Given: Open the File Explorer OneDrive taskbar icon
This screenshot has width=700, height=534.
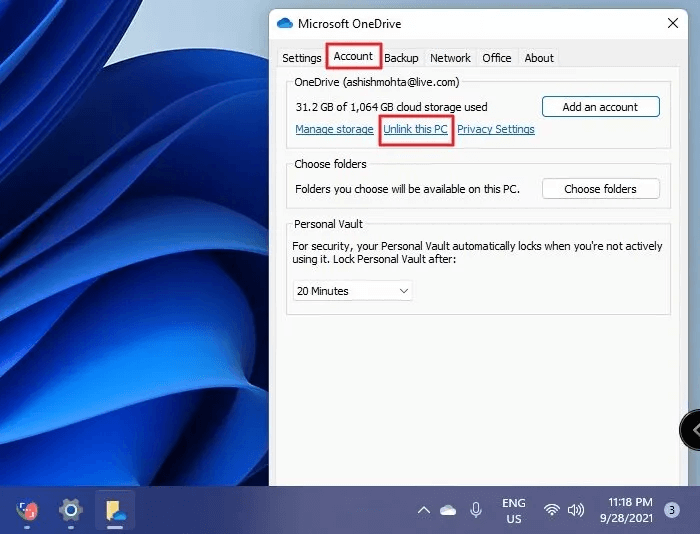Looking at the screenshot, I should tap(114, 510).
